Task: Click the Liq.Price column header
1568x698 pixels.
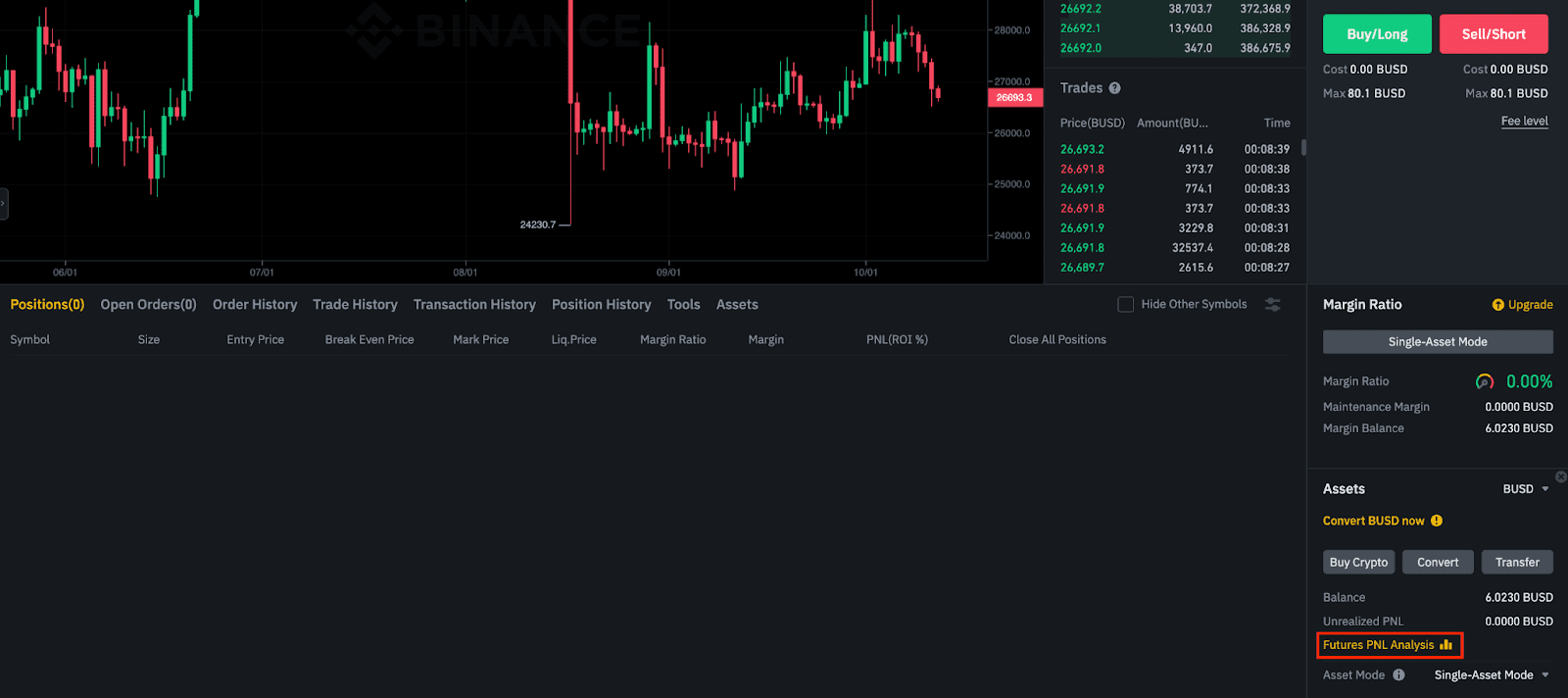Action: 573,339
